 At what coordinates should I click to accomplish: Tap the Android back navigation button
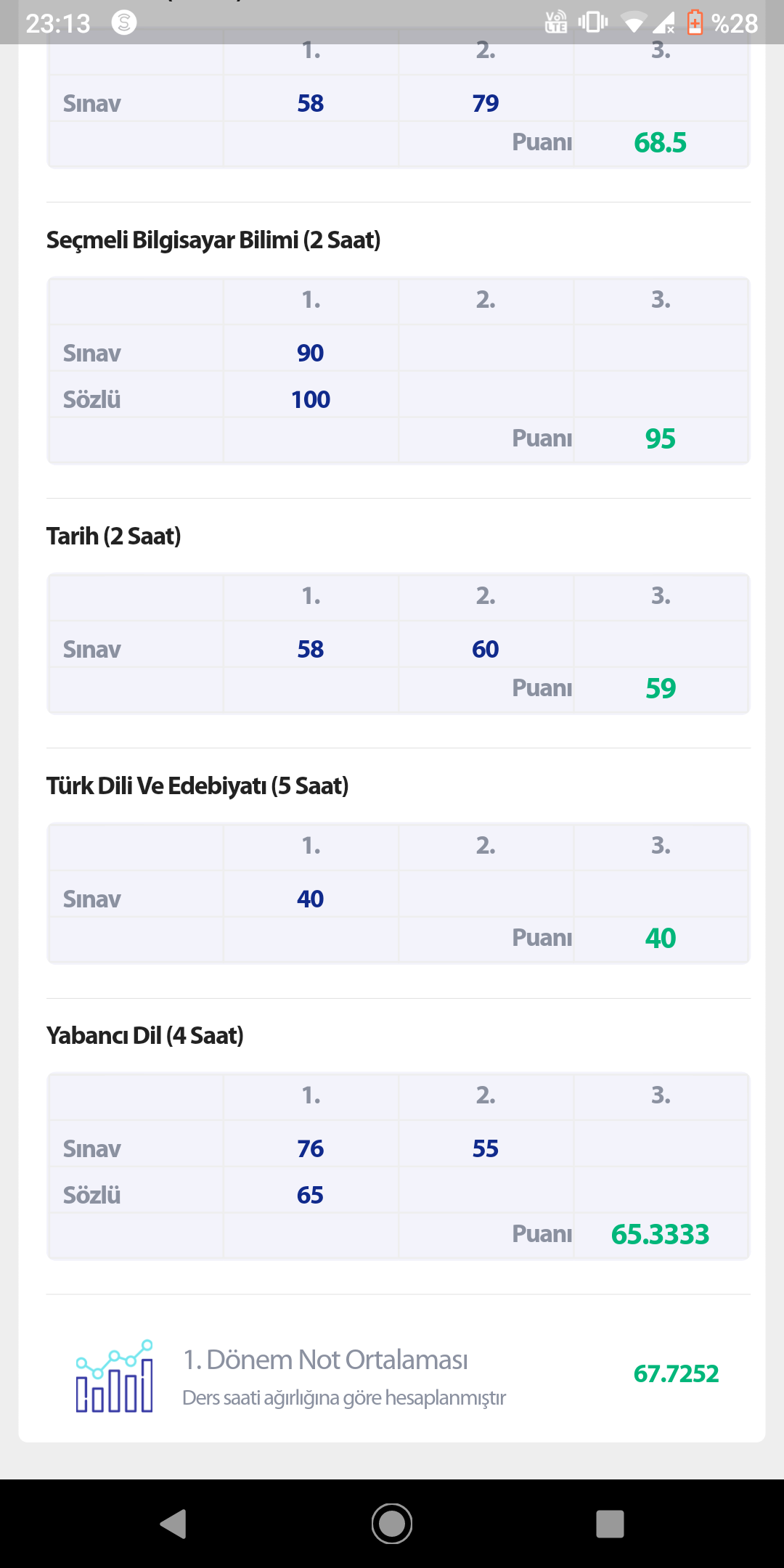173,1524
